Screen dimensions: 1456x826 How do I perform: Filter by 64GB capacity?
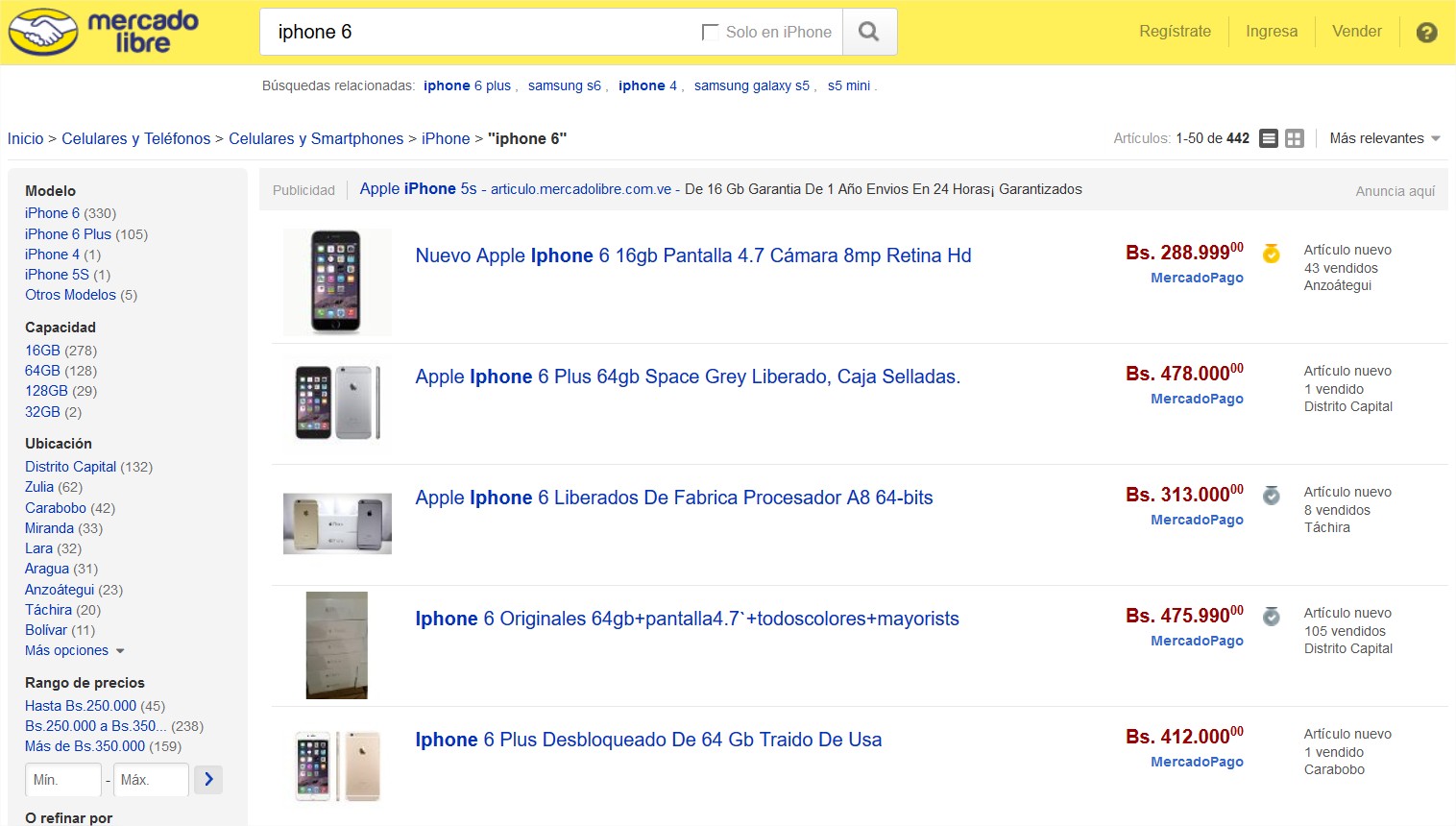pos(42,371)
